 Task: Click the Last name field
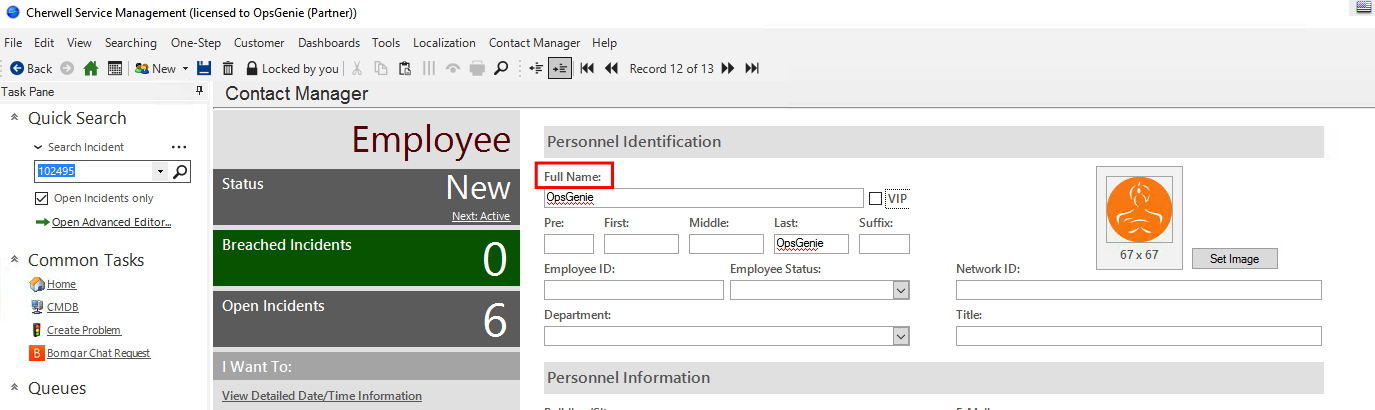(811, 244)
